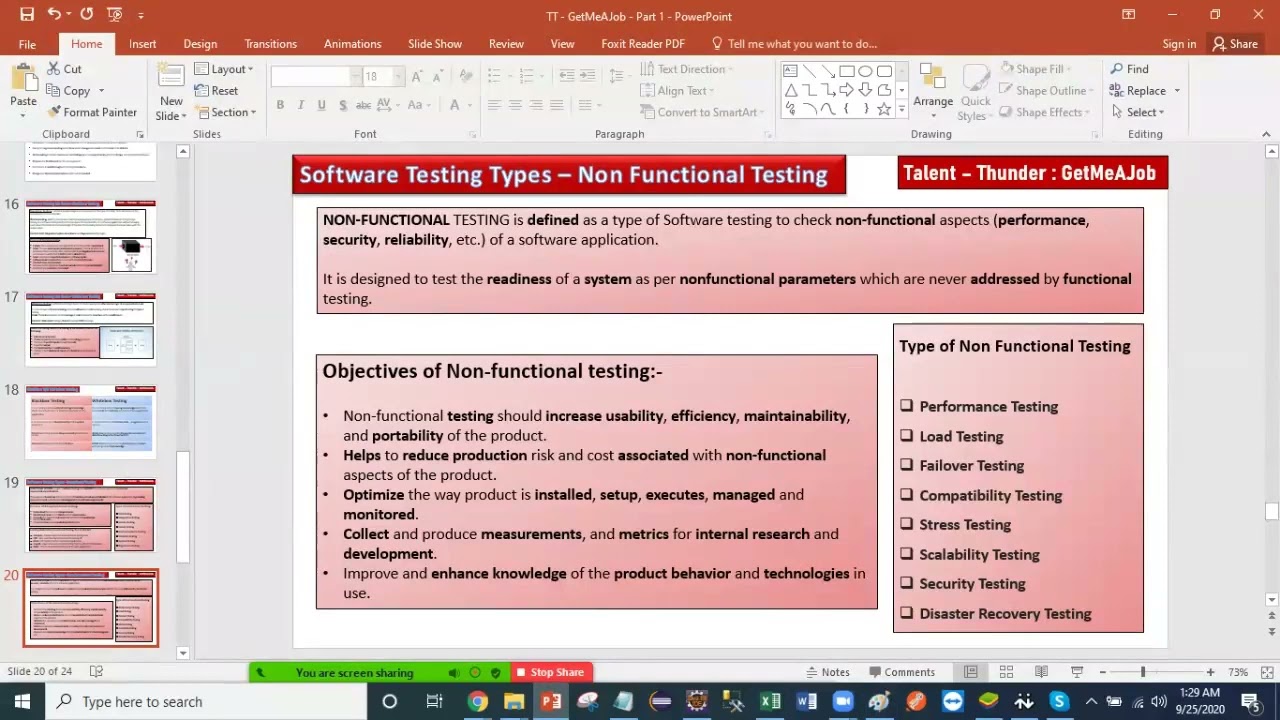This screenshot has width=1280, height=720.
Task: Click Windows Start button
Action: [22, 701]
